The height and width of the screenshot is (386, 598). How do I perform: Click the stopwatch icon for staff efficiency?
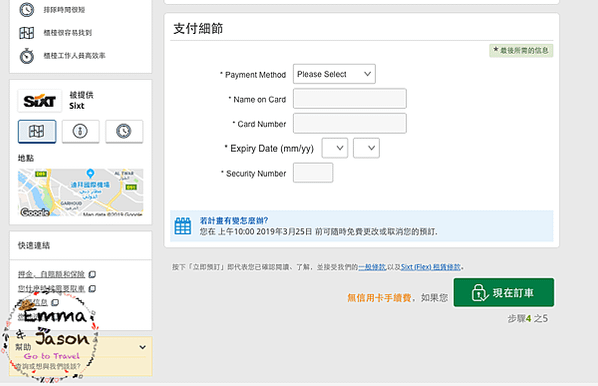pyautogui.click(x=27, y=56)
